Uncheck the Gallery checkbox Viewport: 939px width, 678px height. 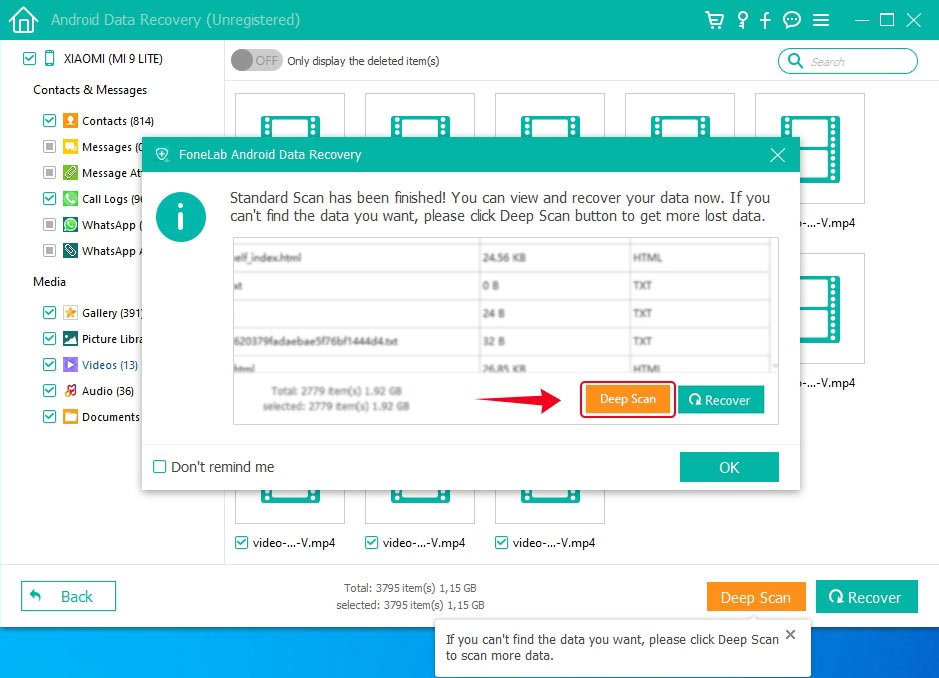coord(50,313)
